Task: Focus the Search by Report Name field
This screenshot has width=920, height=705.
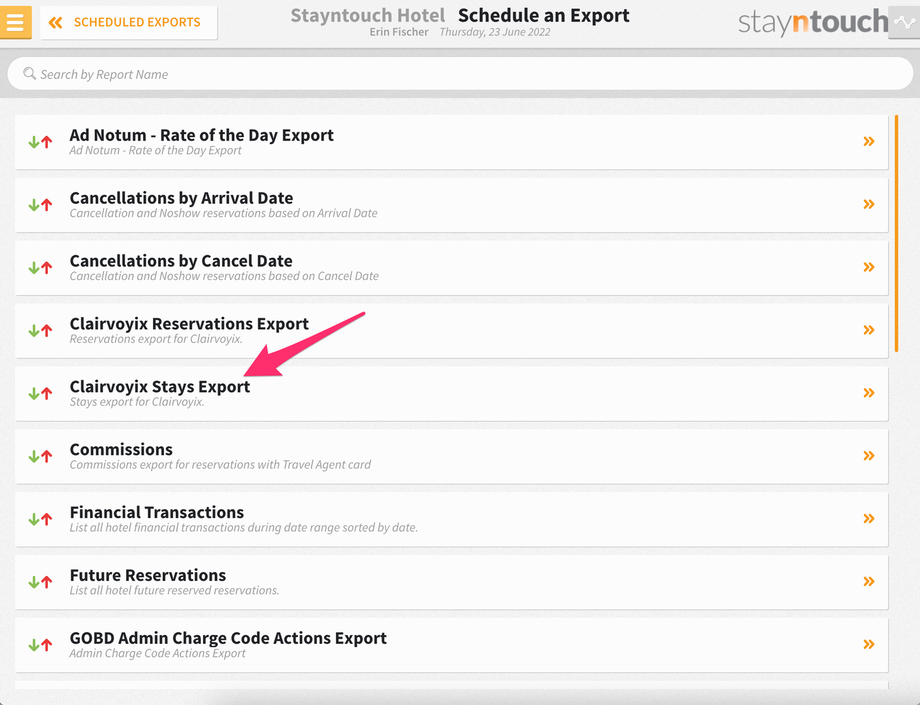Action: (x=460, y=74)
